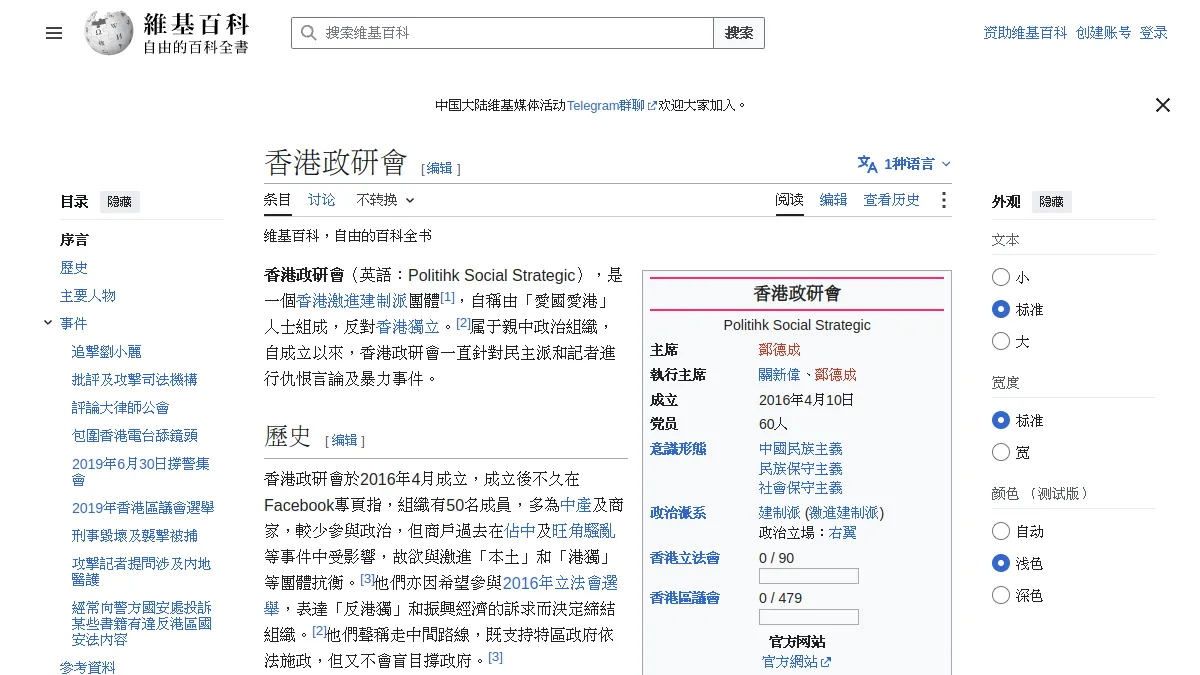Open the 不转换 variant dropdown
The height and width of the screenshot is (675, 1200).
385,200
